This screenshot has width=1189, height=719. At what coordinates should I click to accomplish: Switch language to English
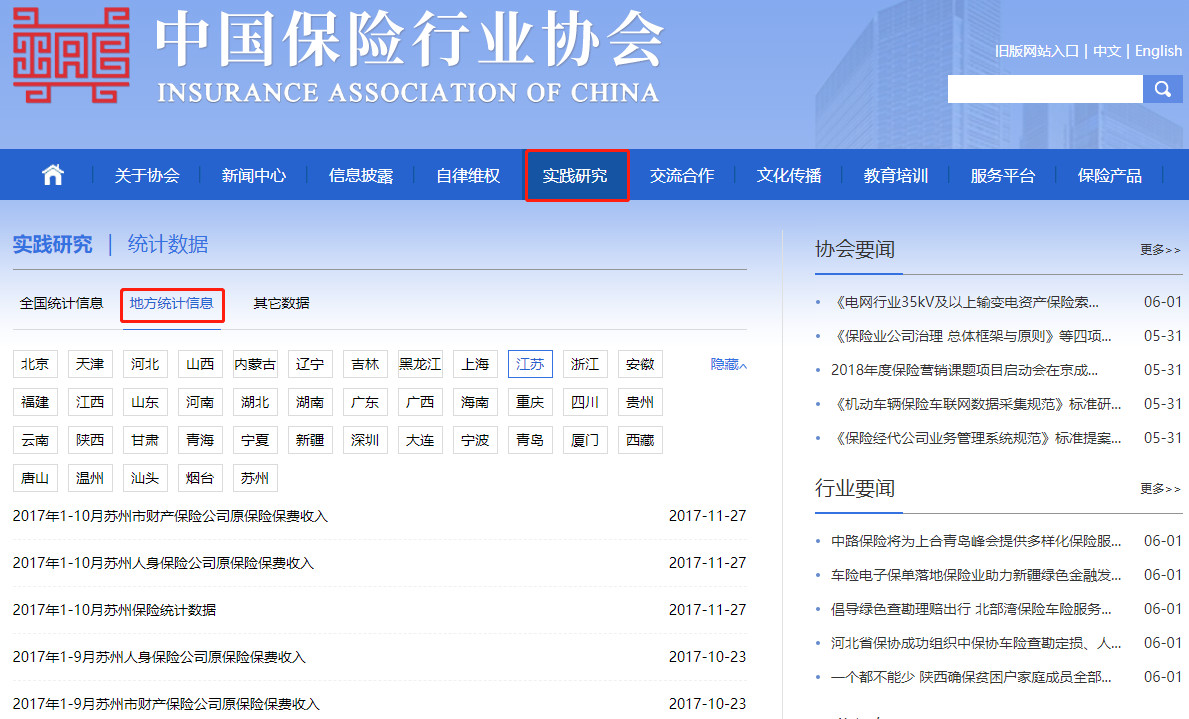click(x=1158, y=51)
